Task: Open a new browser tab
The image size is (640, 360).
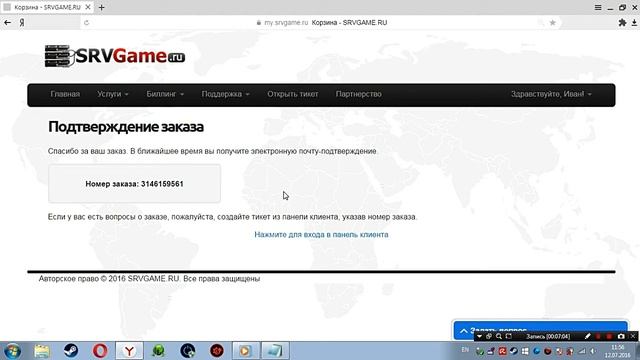Action: coord(102,7)
